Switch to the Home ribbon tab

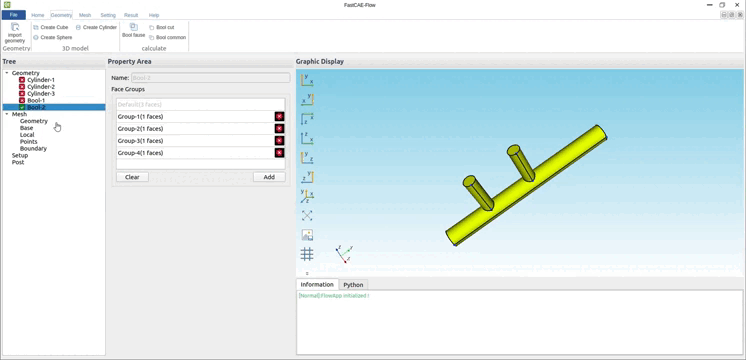click(38, 15)
